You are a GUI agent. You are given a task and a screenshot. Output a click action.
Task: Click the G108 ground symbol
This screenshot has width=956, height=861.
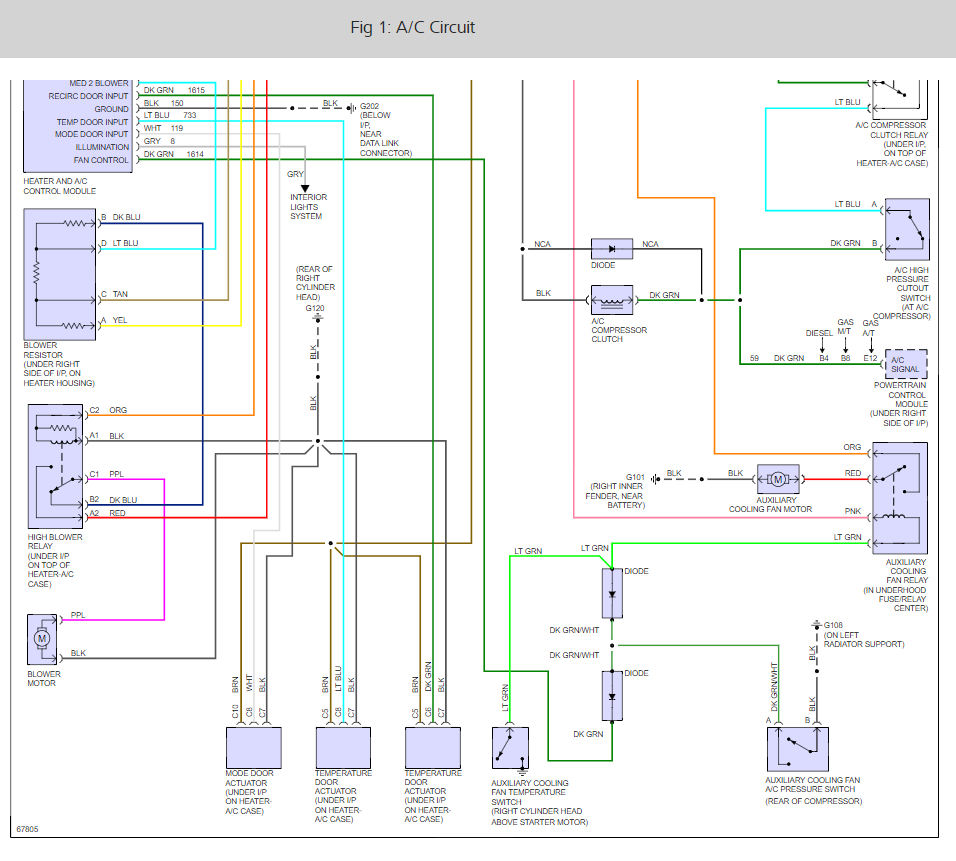(816, 625)
